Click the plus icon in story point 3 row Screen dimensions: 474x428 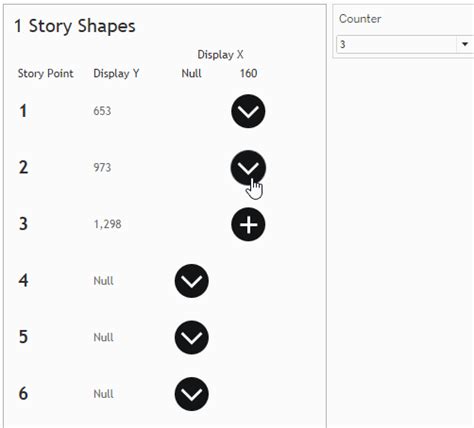point(248,224)
